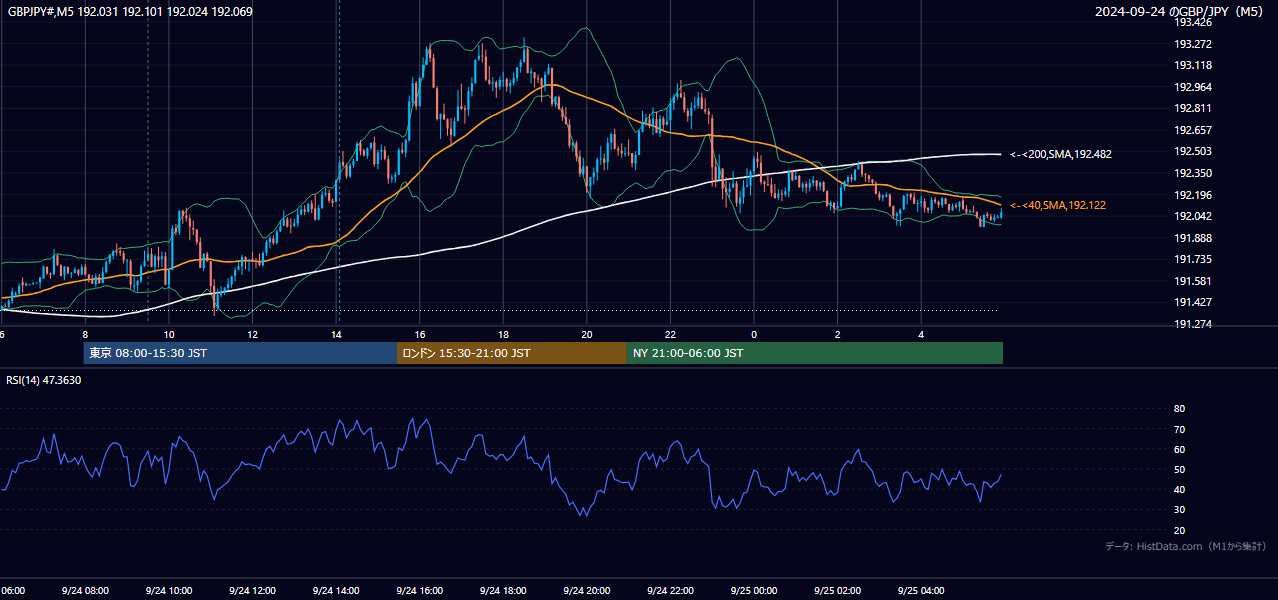The image size is (1278, 600).
Task: Click the 9/24 12:00 time axis label
Action: [252, 591]
